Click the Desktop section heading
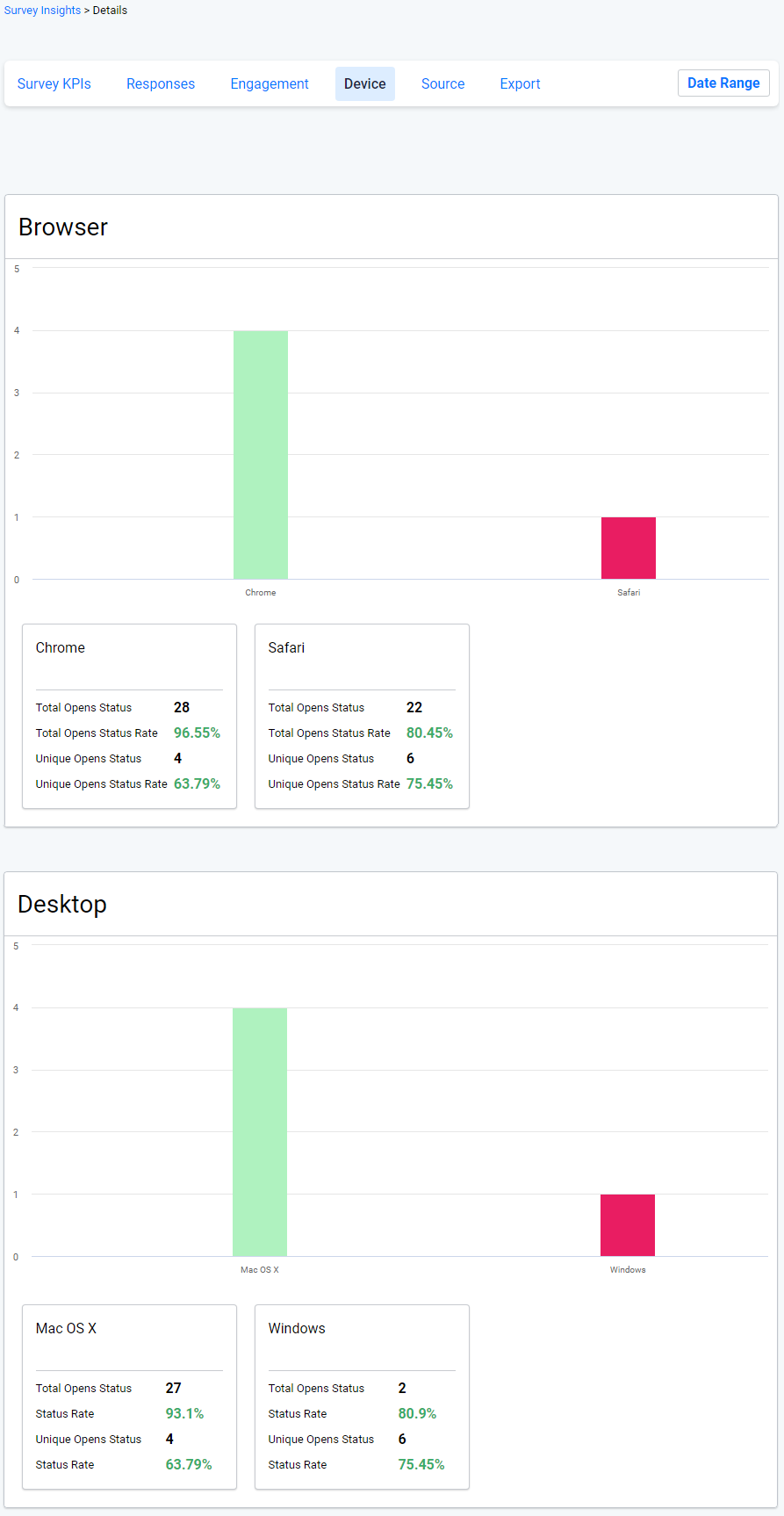This screenshot has width=784, height=1516. 62,905
